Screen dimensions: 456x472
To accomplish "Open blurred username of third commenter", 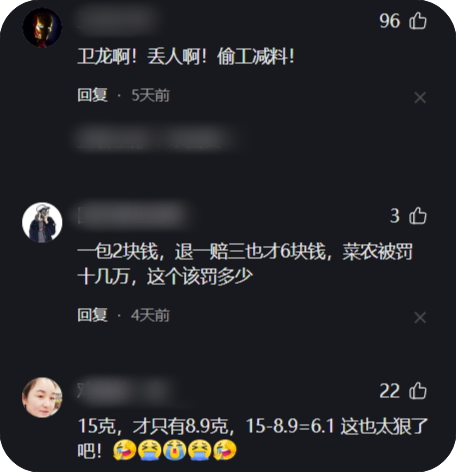I will (x=125, y=390).
